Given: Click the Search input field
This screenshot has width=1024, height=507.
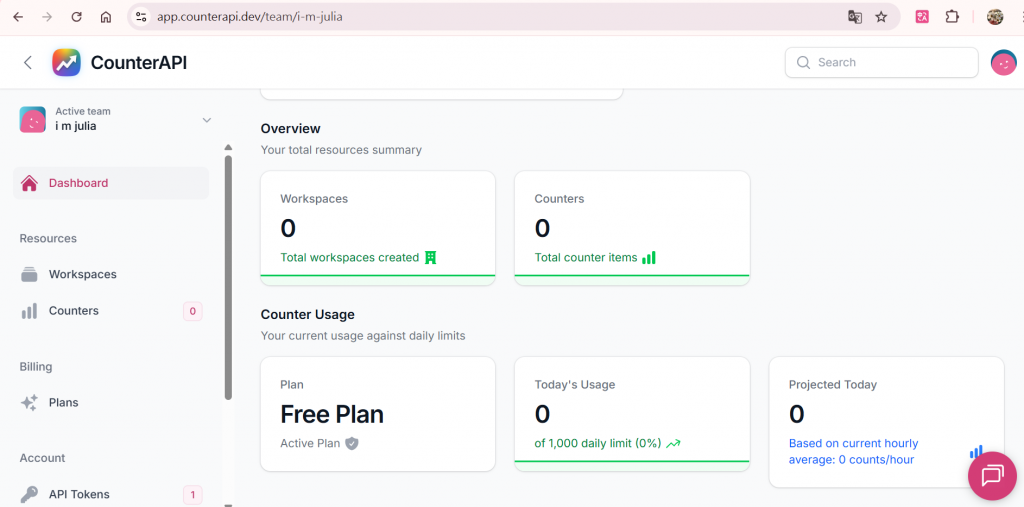Looking at the screenshot, I should tap(881, 62).
